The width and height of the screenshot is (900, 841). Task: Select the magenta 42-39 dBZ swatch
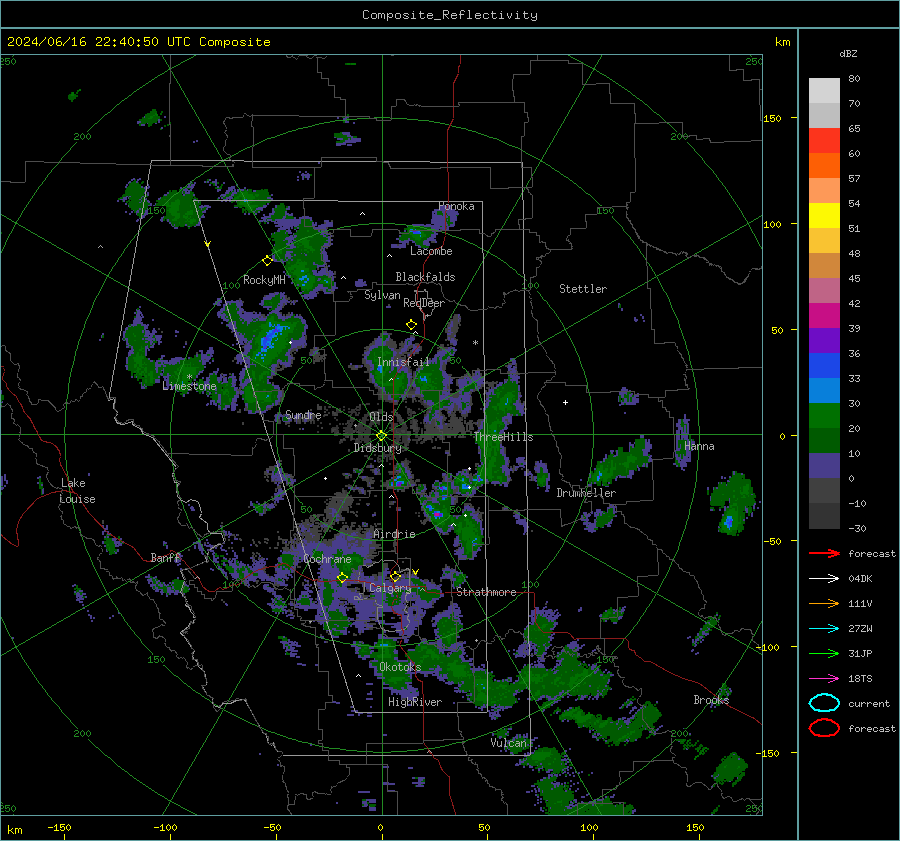point(824,315)
